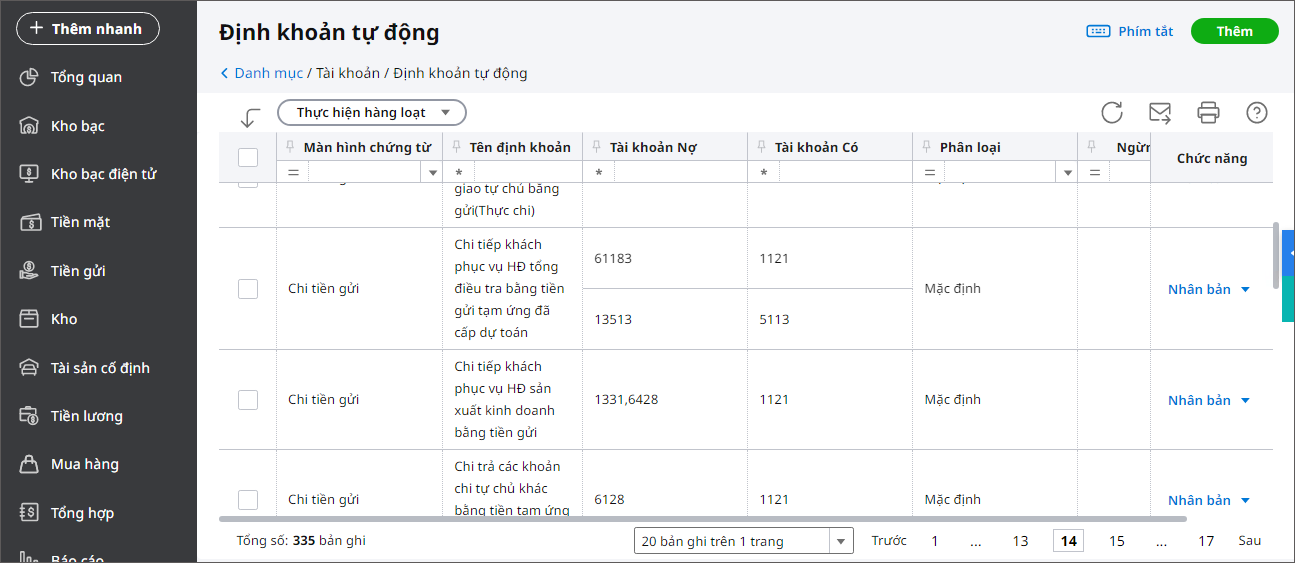
Task: Go to page 15
Action: (1117, 541)
